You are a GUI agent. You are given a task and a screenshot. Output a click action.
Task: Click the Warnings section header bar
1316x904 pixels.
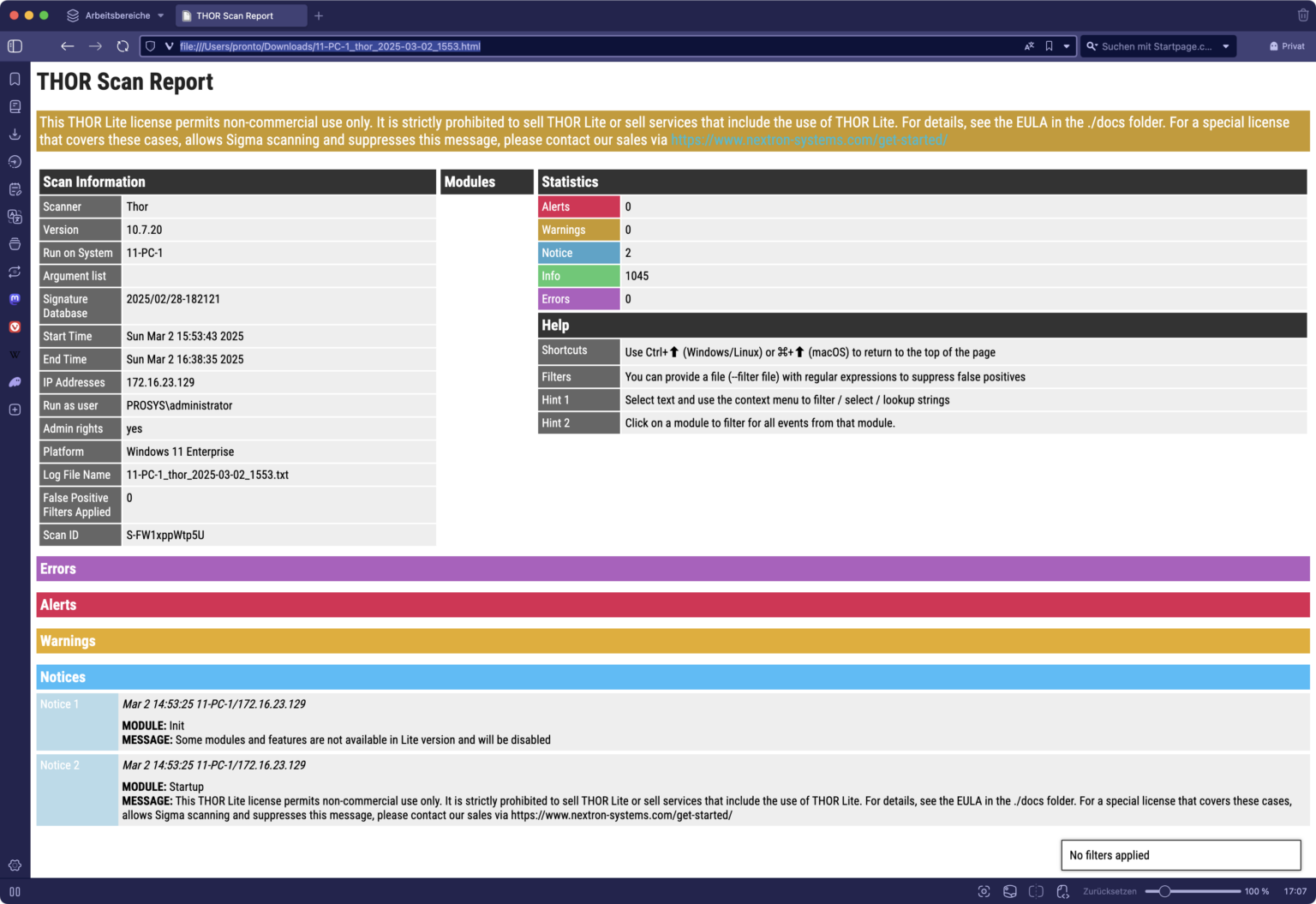(x=673, y=641)
